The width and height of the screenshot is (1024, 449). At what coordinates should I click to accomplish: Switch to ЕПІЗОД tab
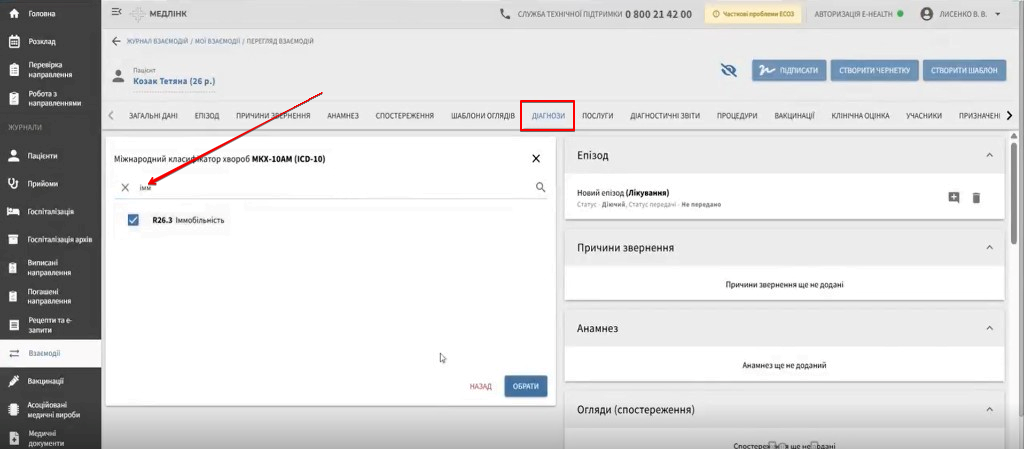(207, 116)
